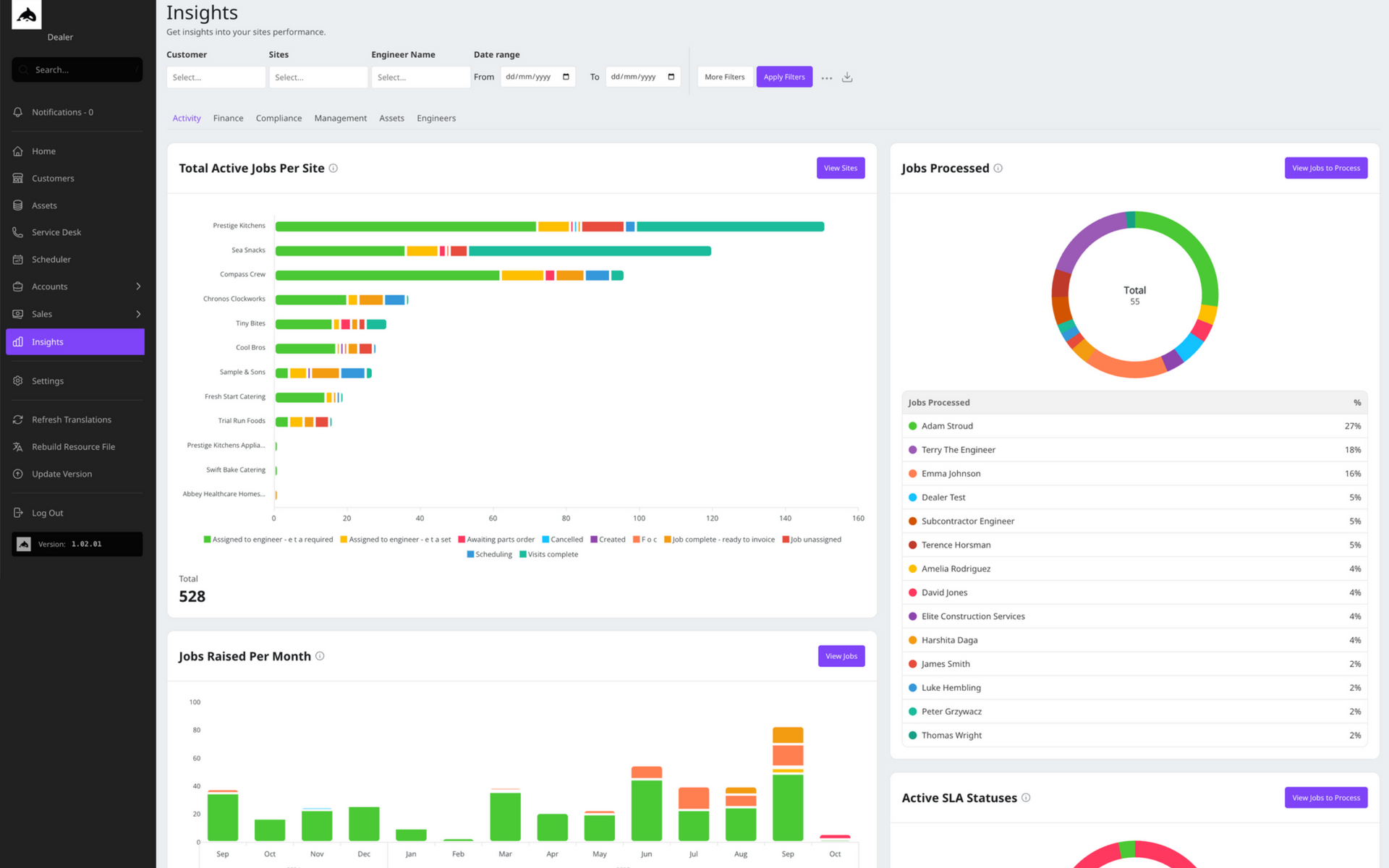Open Scheduler in the sidebar
1389x868 pixels.
click(51, 260)
